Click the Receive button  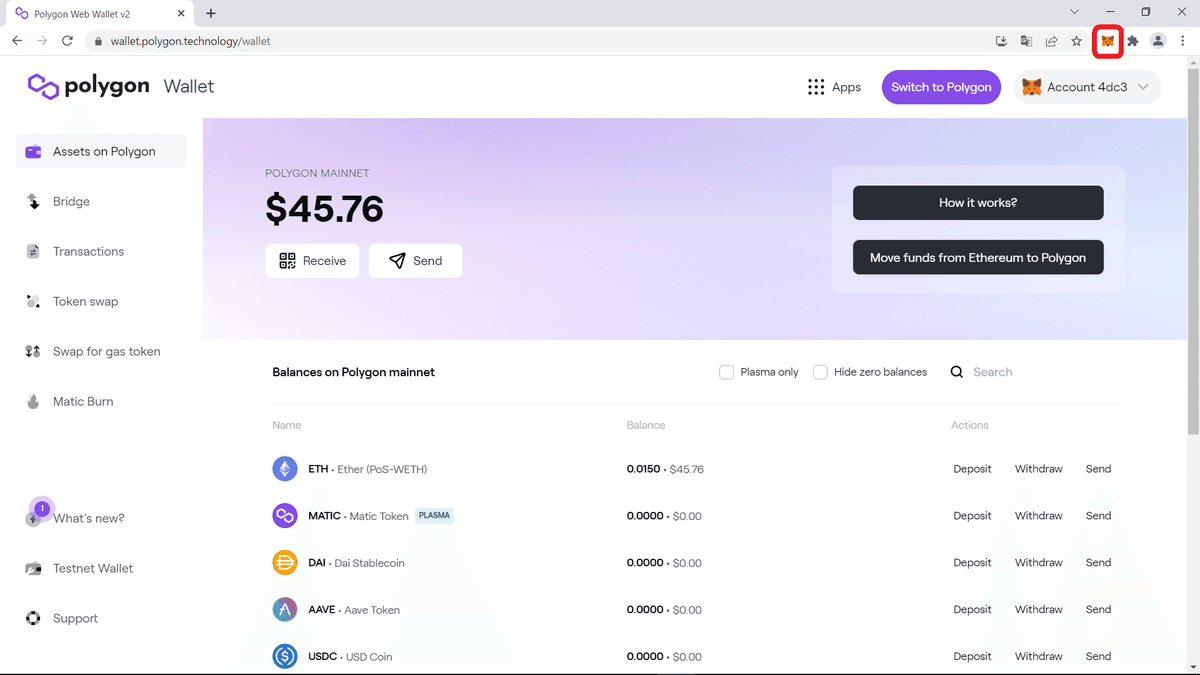click(312, 260)
